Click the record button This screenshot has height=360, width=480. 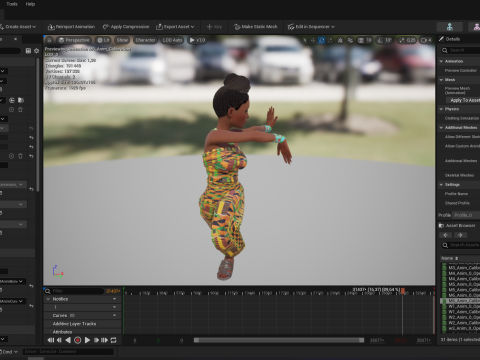[x=77, y=340]
